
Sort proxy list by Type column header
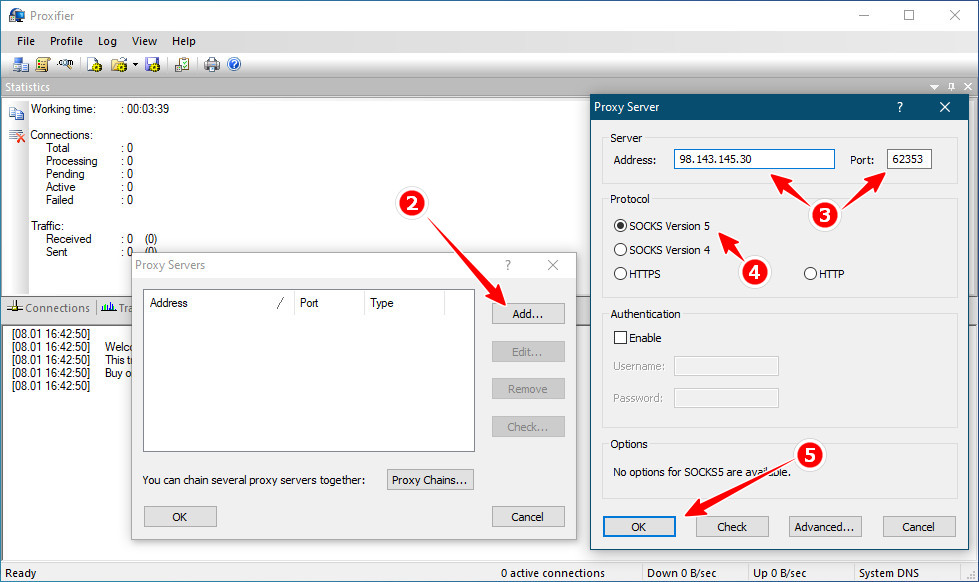[x=404, y=303]
